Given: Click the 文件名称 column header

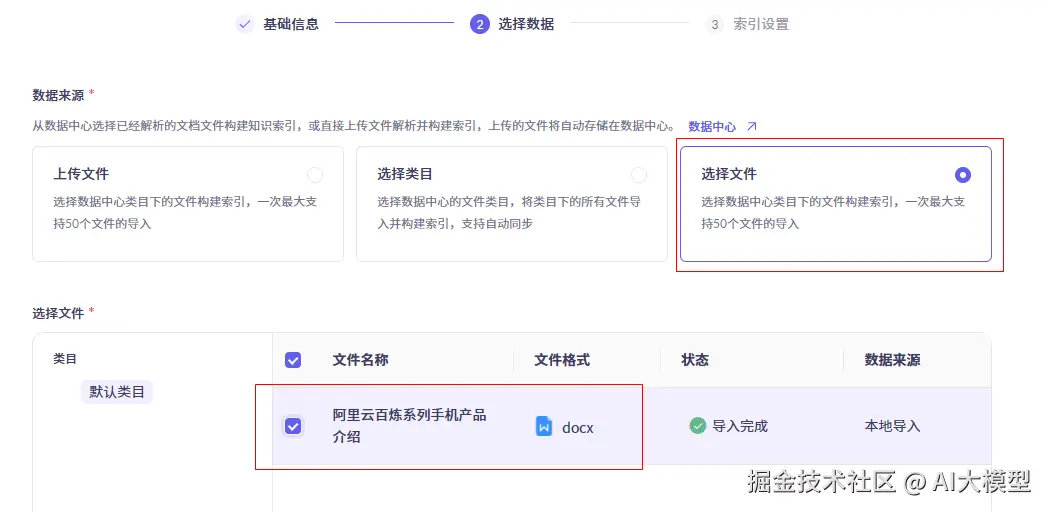Looking at the screenshot, I should (x=360, y=360).
